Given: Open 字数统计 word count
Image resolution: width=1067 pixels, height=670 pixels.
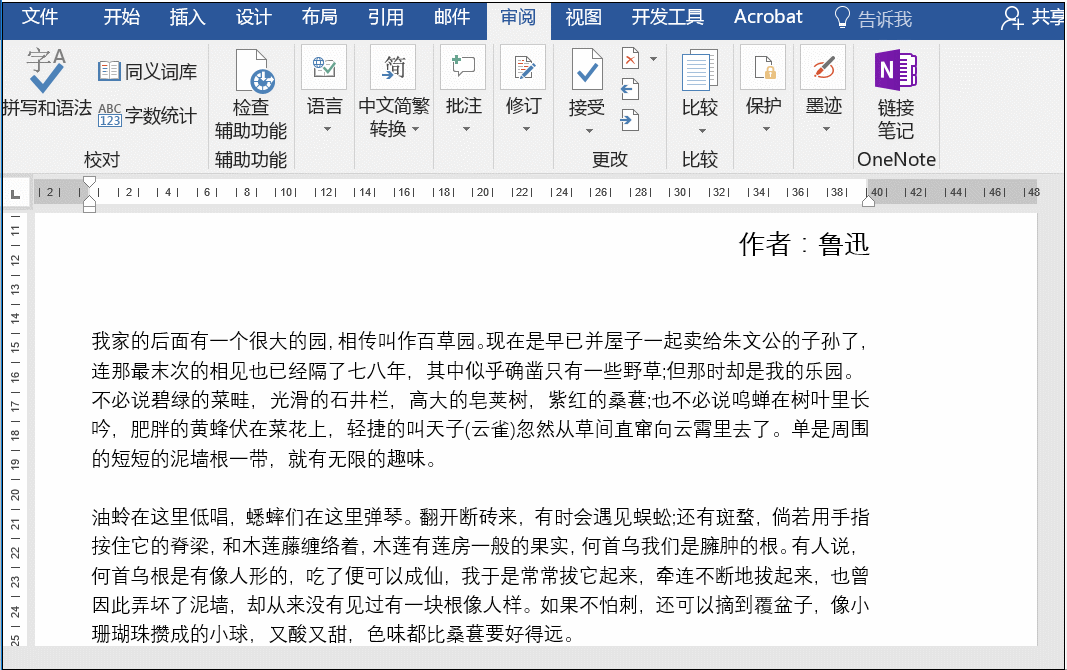Looking at the screenshot, I should [147, 115].
